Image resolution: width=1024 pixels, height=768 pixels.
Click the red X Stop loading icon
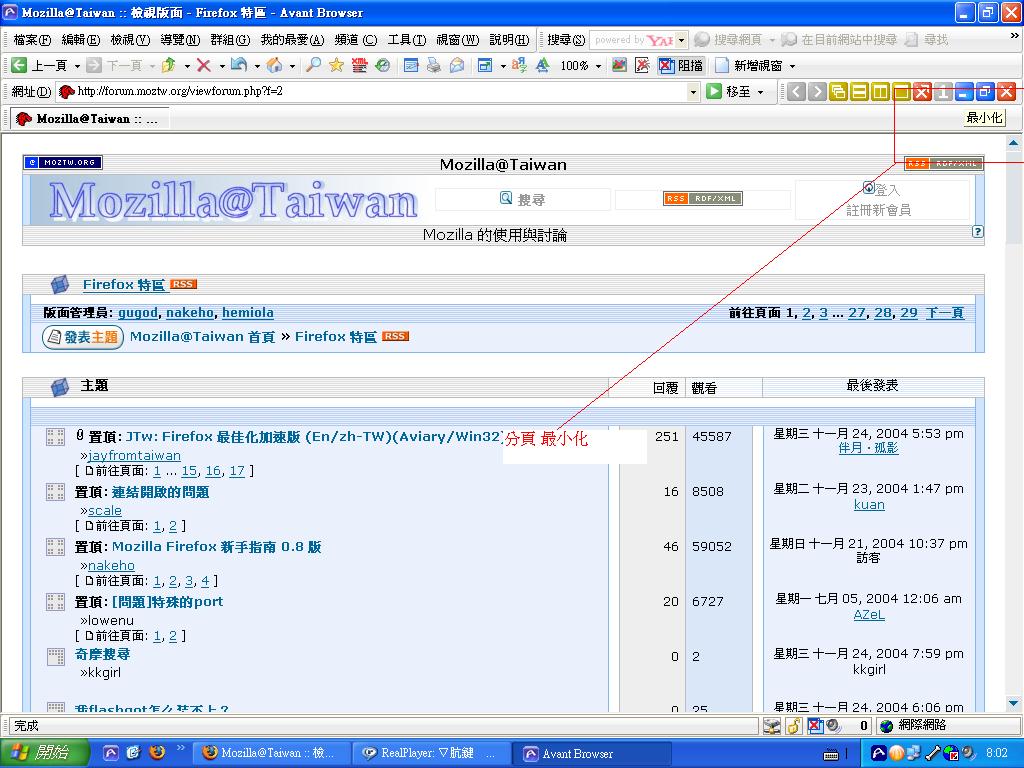pos(204,65)
